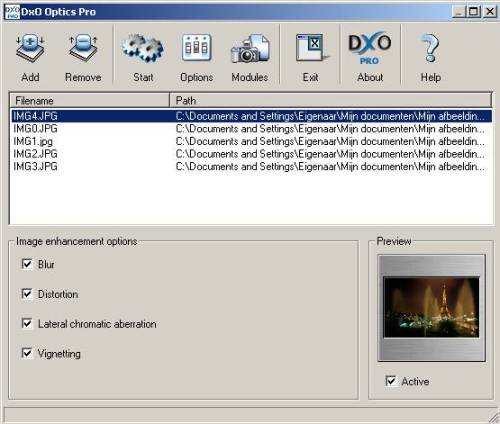
Task: Click the Add images toolbar icon
Action: [30, 49]
